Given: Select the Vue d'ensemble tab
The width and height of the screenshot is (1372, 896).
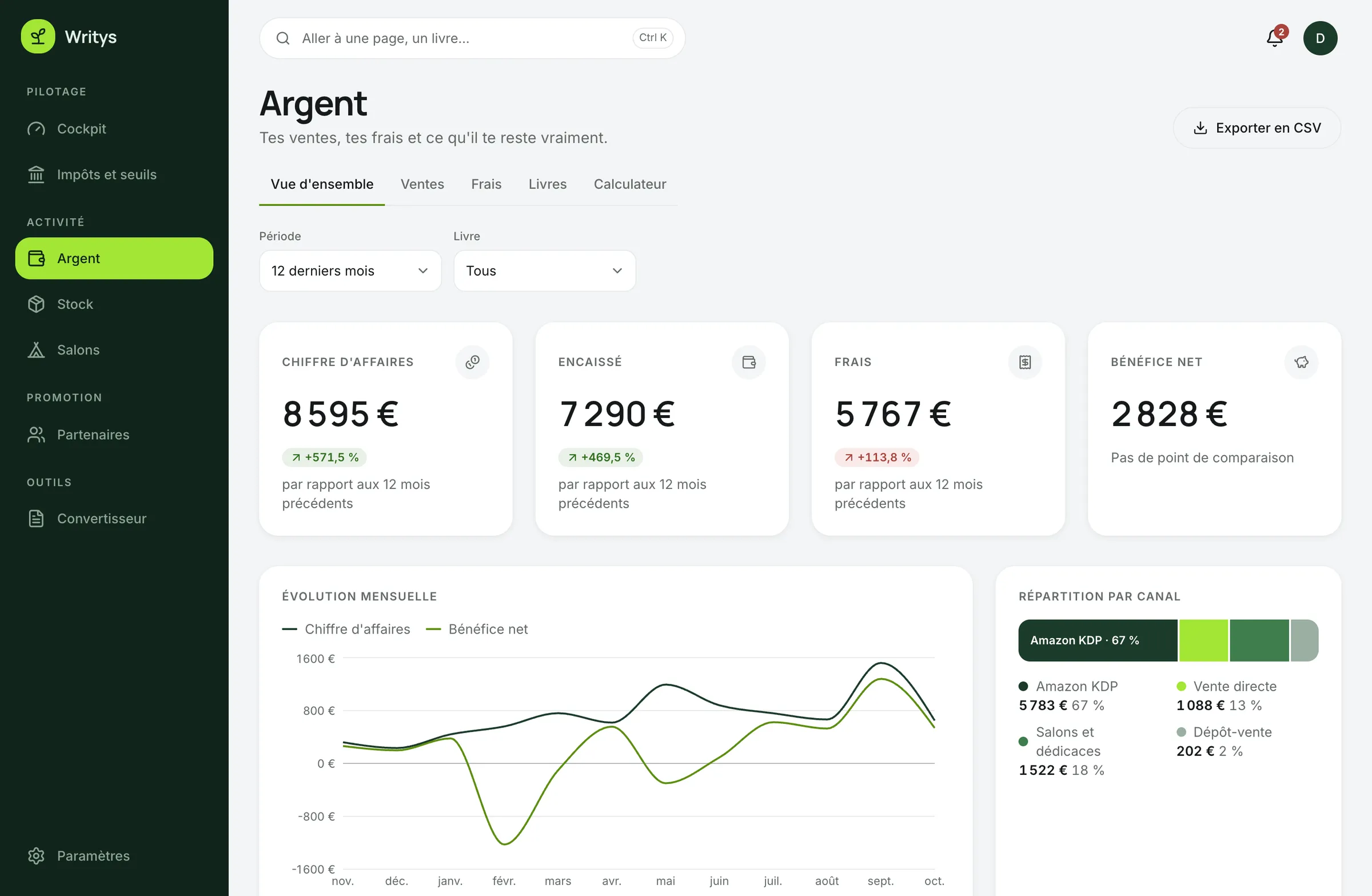Looking at the screenshot, I should pos(322,184).
